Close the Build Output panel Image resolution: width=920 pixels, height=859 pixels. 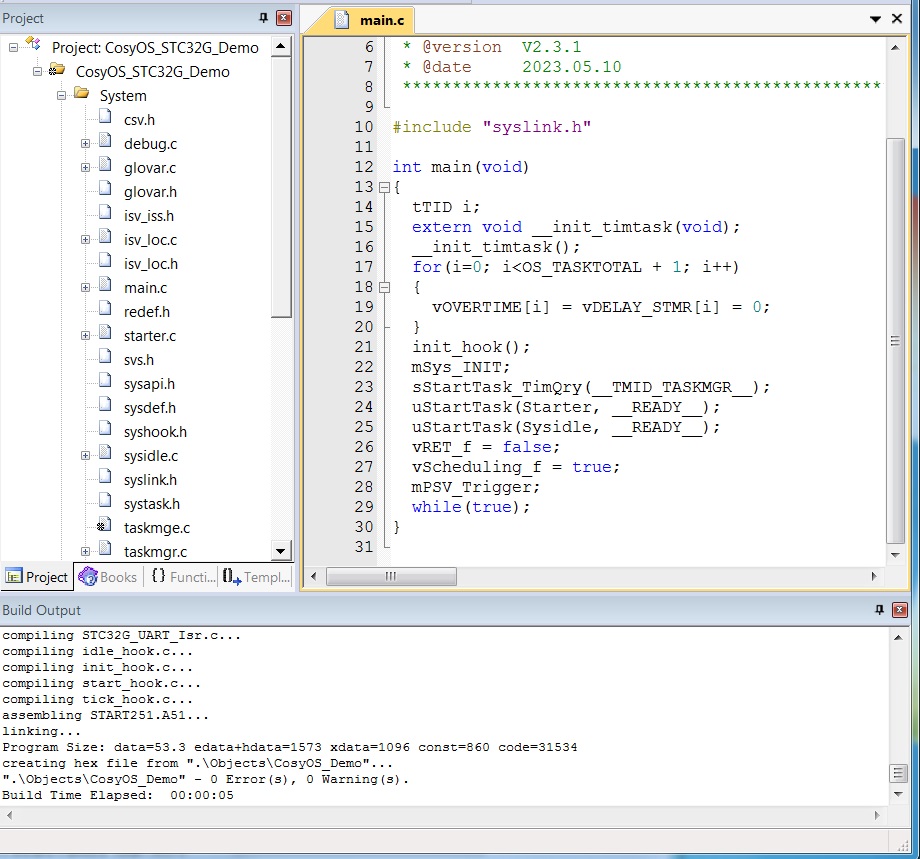coord(899,610)
